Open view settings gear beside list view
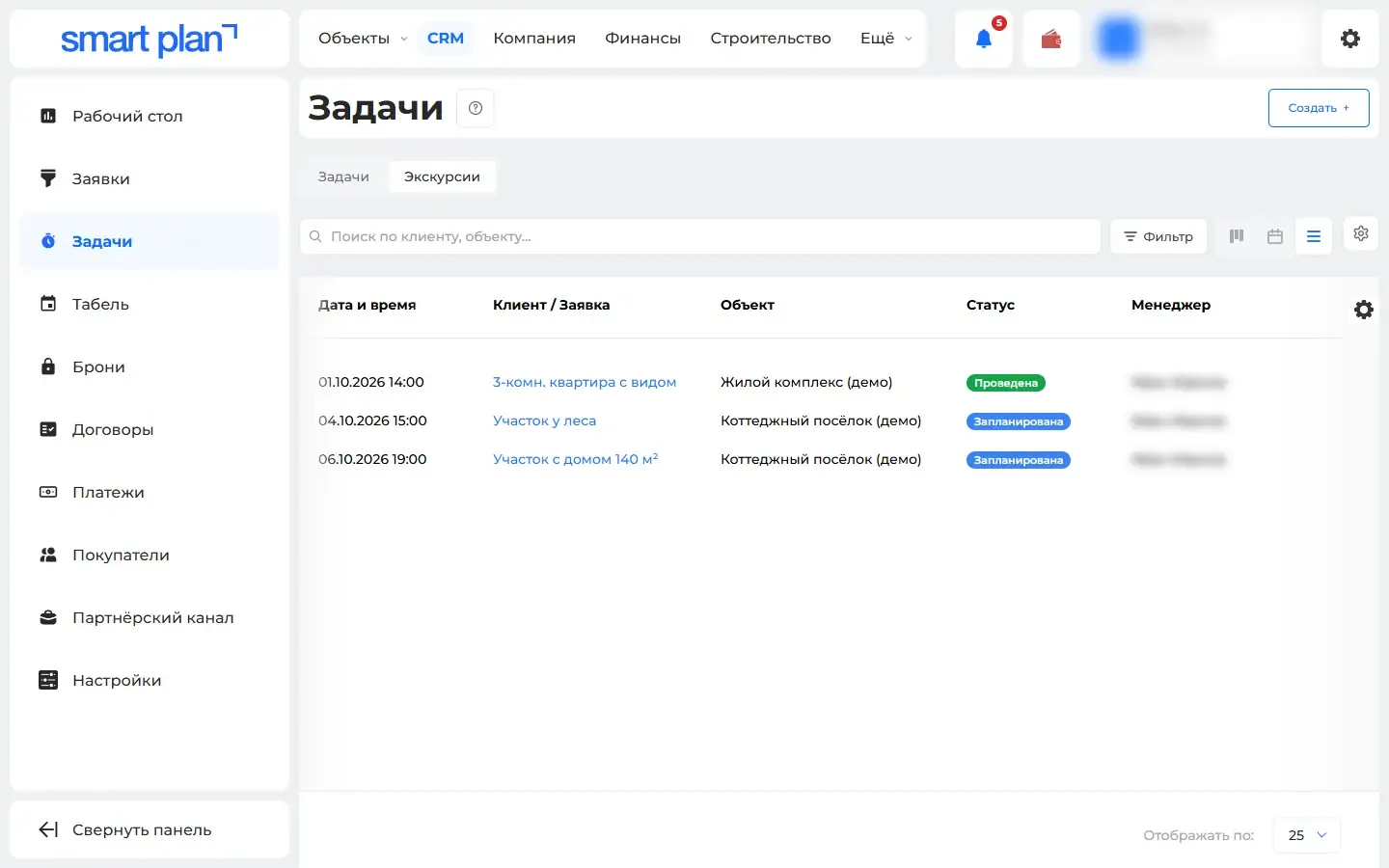Viewport: 1389px width, 868px height. tap(1361, 233)
